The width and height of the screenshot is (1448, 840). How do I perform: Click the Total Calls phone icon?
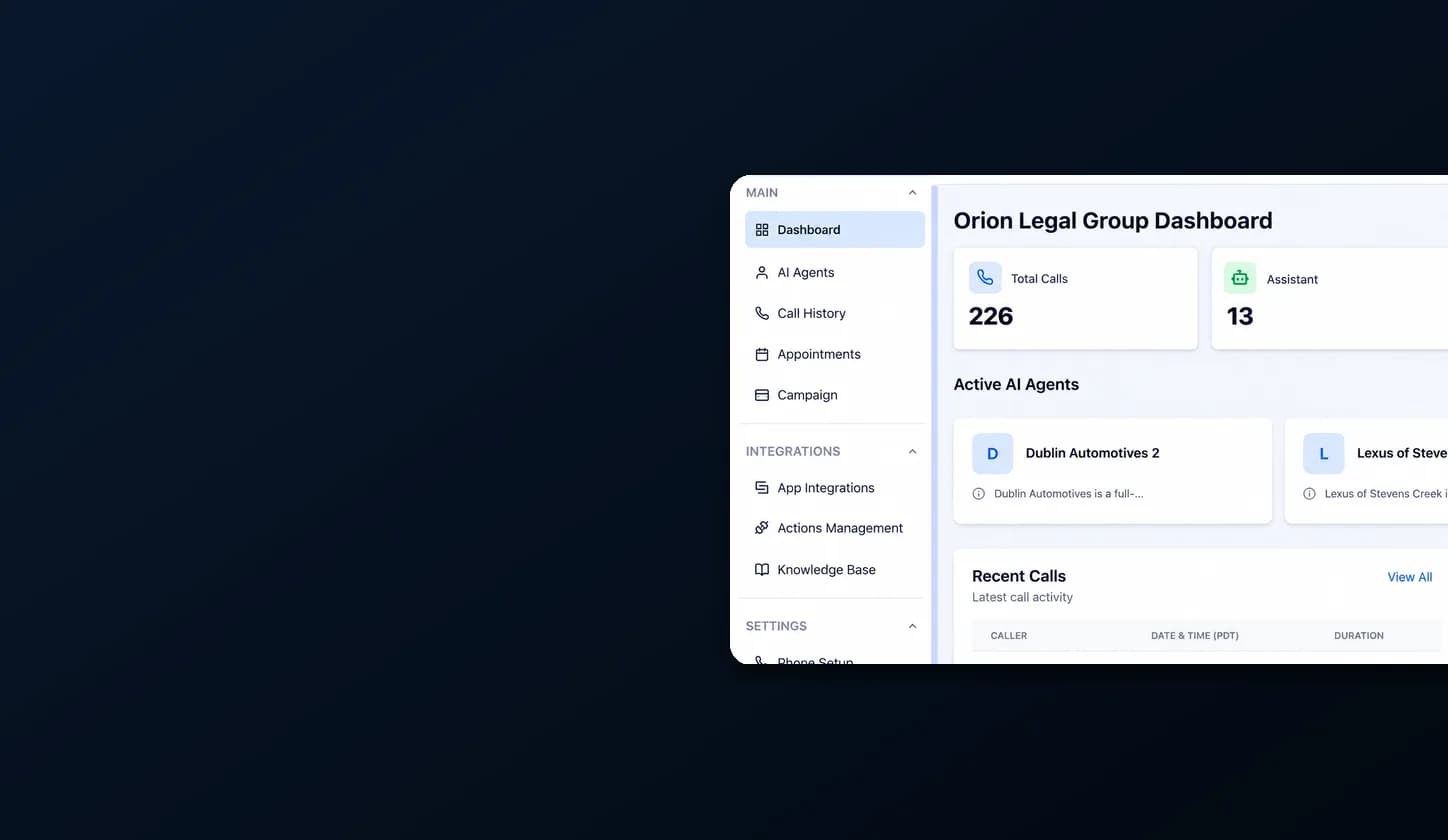pyautogui.click(x=985, y=278)
